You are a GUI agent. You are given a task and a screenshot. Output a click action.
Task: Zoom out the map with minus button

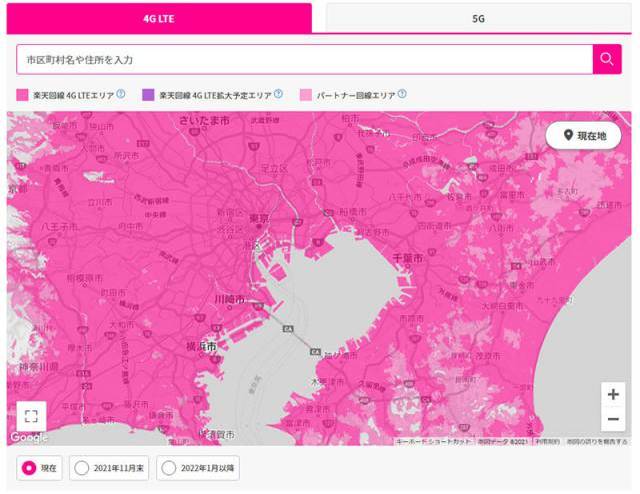pyautogui.click(x=613, y=419)
